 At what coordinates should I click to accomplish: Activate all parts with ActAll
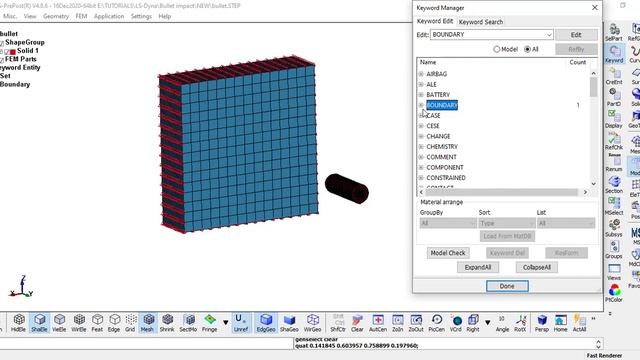pyautogui.click(x=579, y=322)
